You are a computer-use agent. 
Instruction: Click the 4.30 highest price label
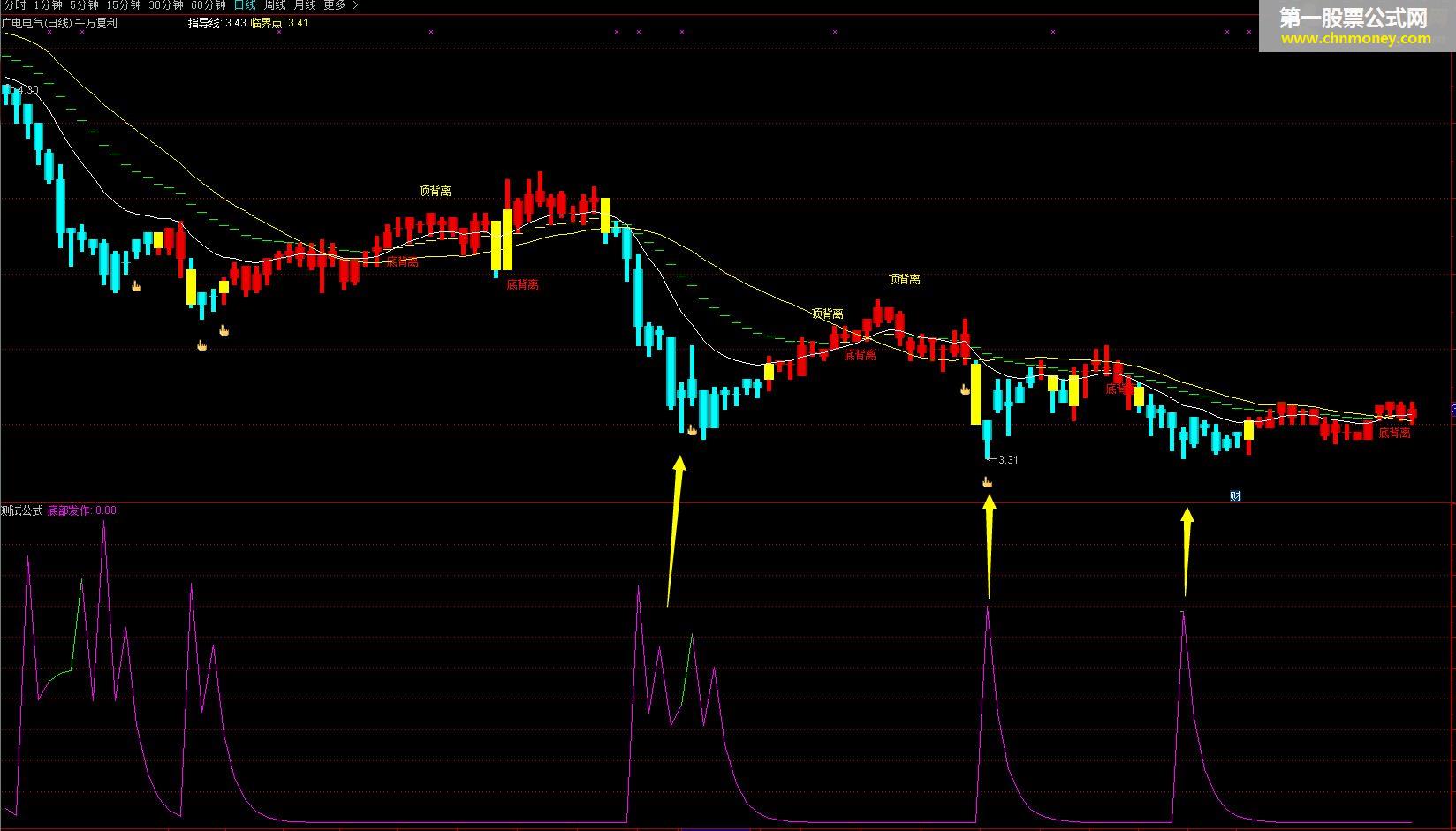(28, 90)
